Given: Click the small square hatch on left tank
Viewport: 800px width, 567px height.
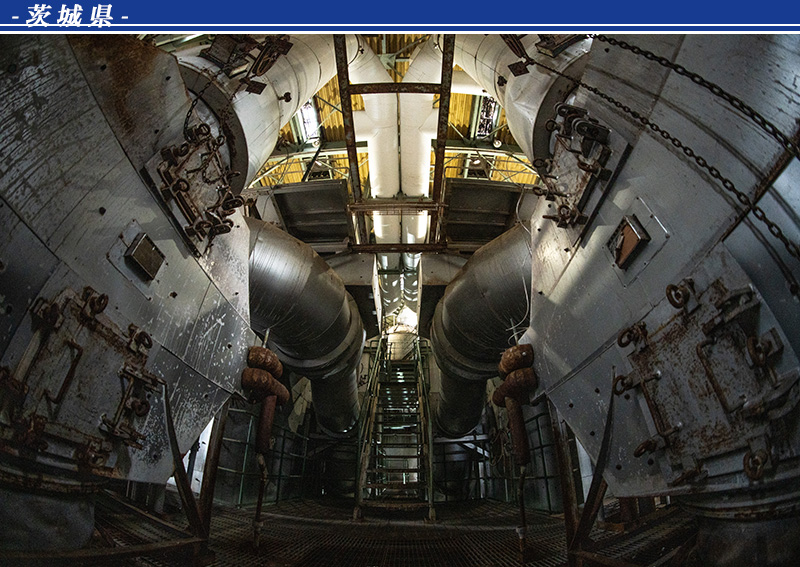Looking at the screenshot, I should [x=145, y=256].
